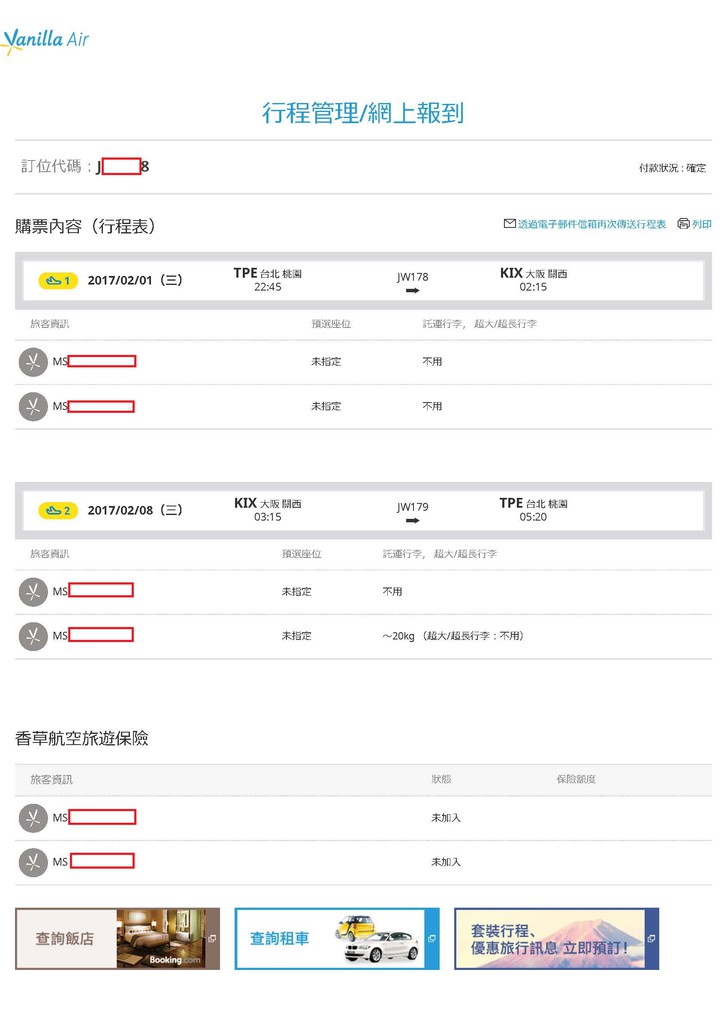Click the ~20kg baggage entry
727x1024 pixels.
pos(453,636)
